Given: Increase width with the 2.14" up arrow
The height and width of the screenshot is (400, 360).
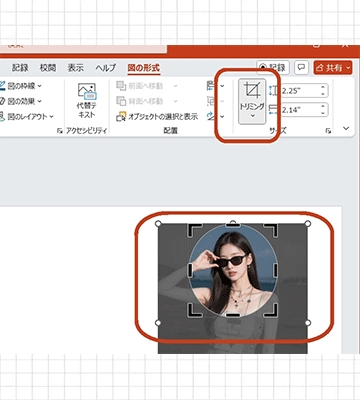Looking at the screenshot, I should point(323,106).
